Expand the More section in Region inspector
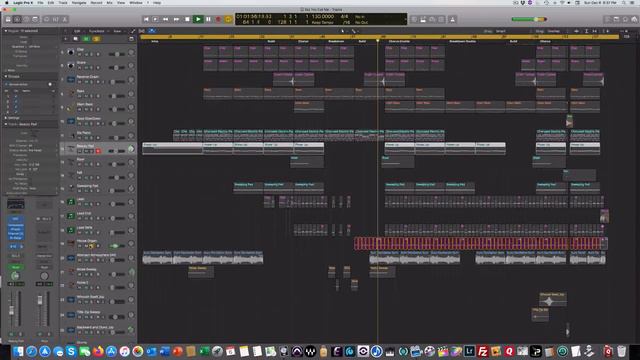This screenshot has width=640, height=360. (6, 70)
